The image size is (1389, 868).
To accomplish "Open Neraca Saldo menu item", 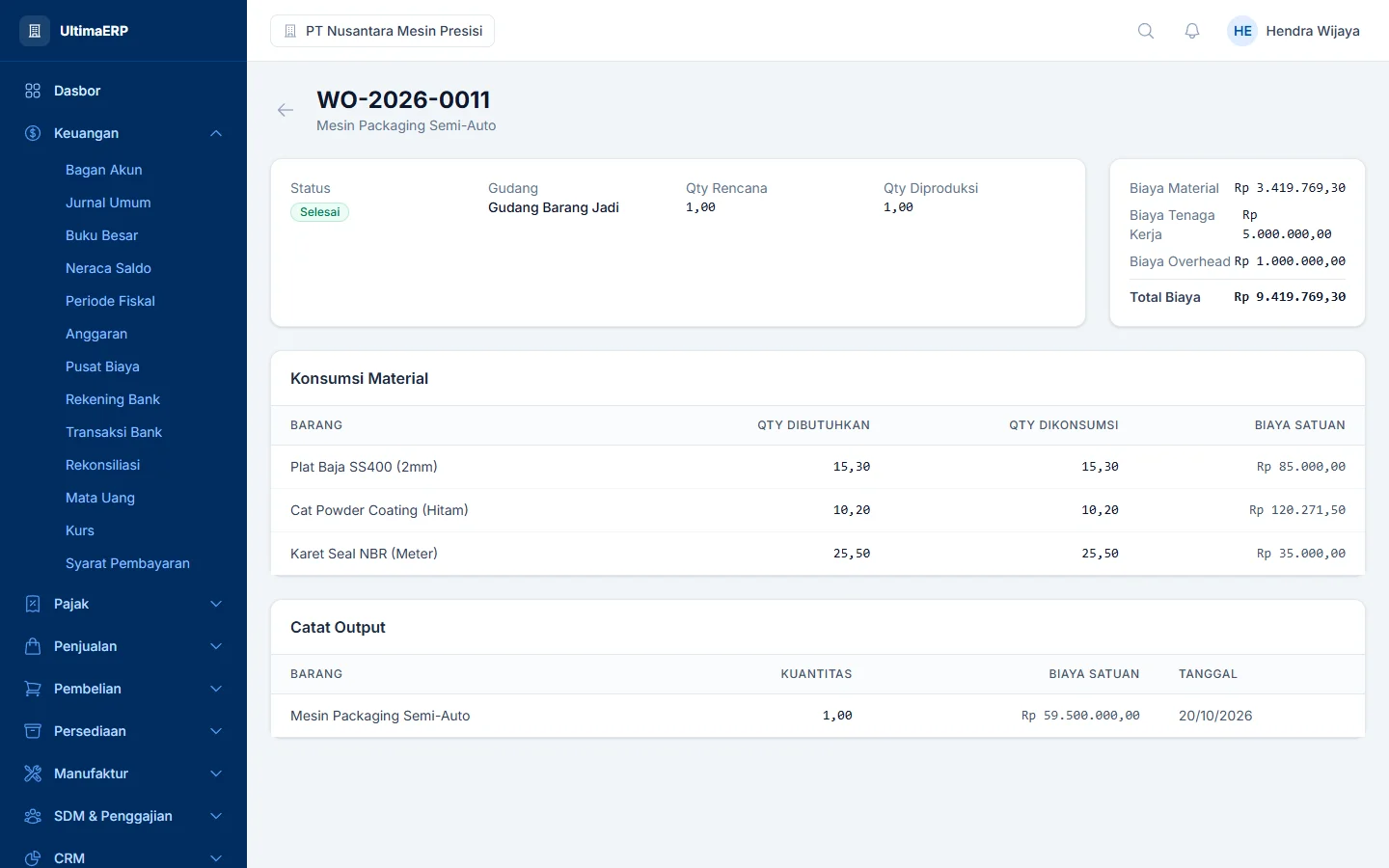I will pyautogui.click(x=108, y=268).
